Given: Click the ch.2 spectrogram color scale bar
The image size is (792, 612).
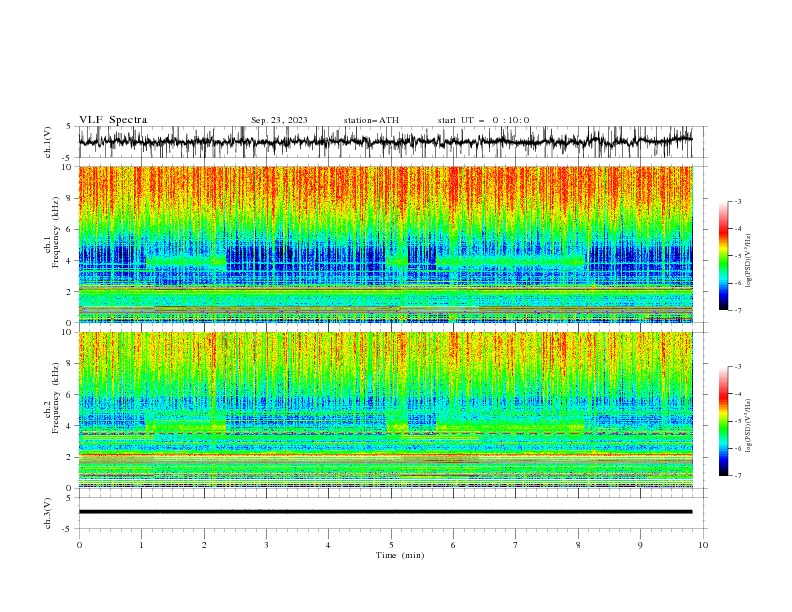Looking at the screenshot, I should (723, 421).
